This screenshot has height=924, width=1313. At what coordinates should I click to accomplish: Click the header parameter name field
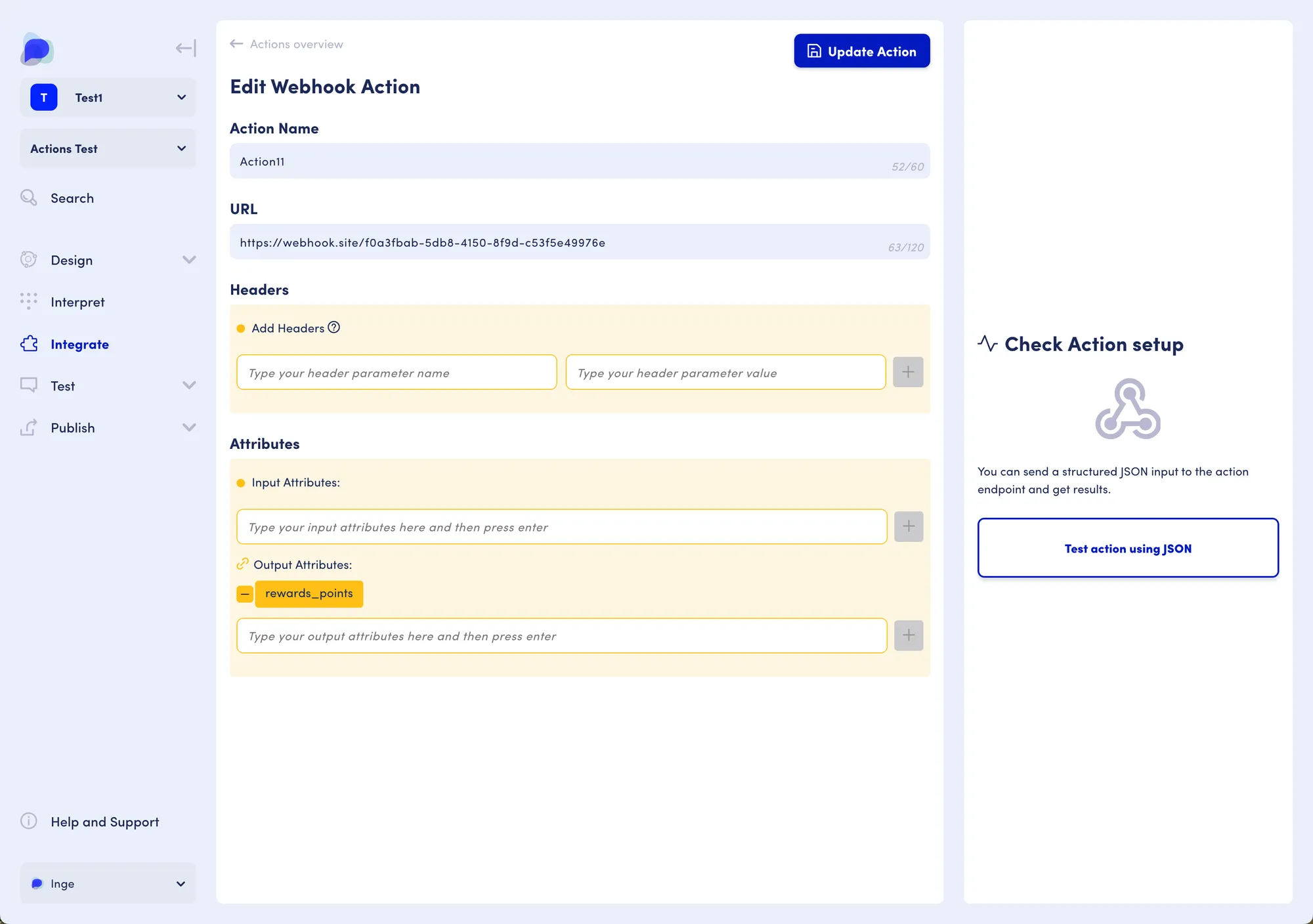397,372
